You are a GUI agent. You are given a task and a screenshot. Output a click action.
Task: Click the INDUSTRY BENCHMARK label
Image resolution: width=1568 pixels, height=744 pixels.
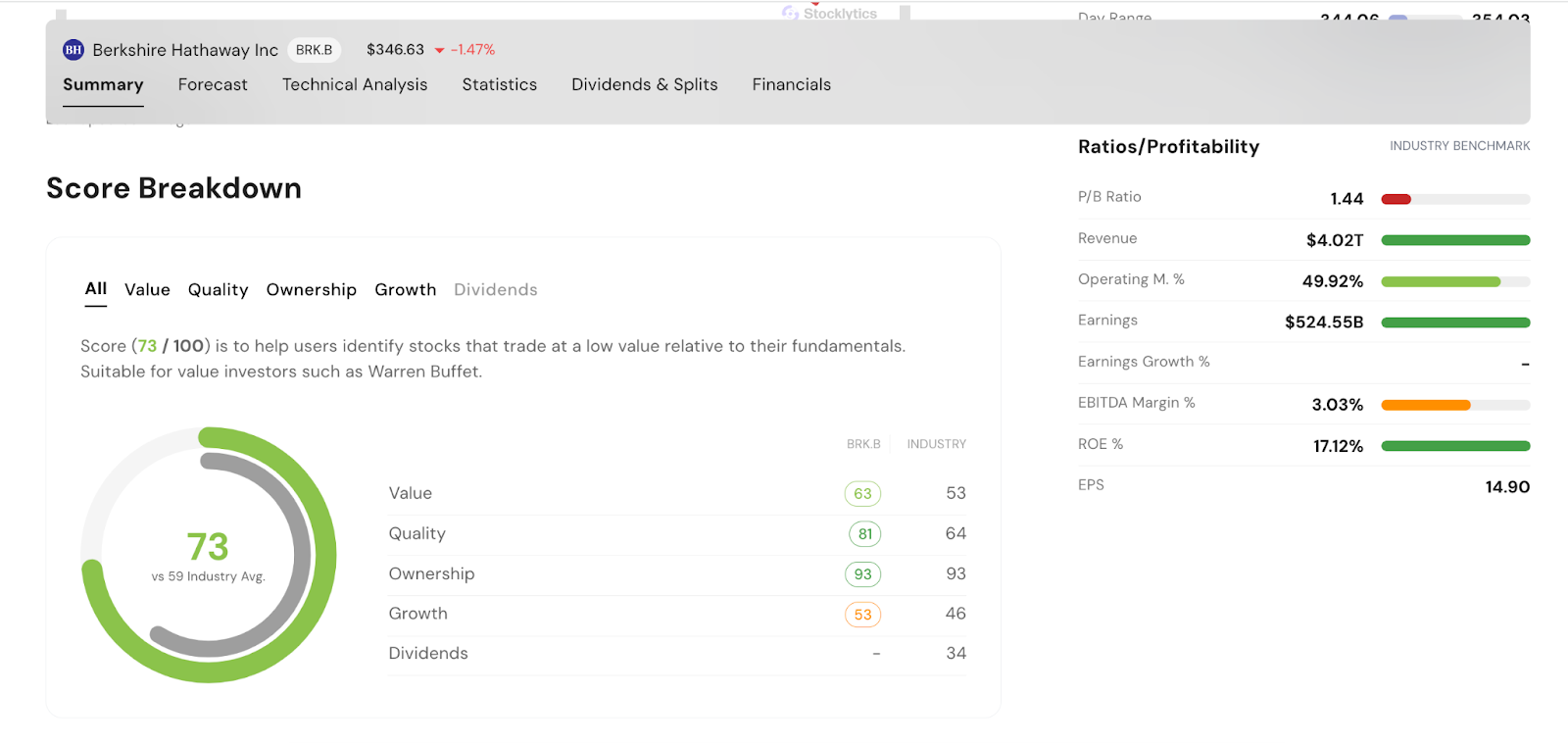1459,146
